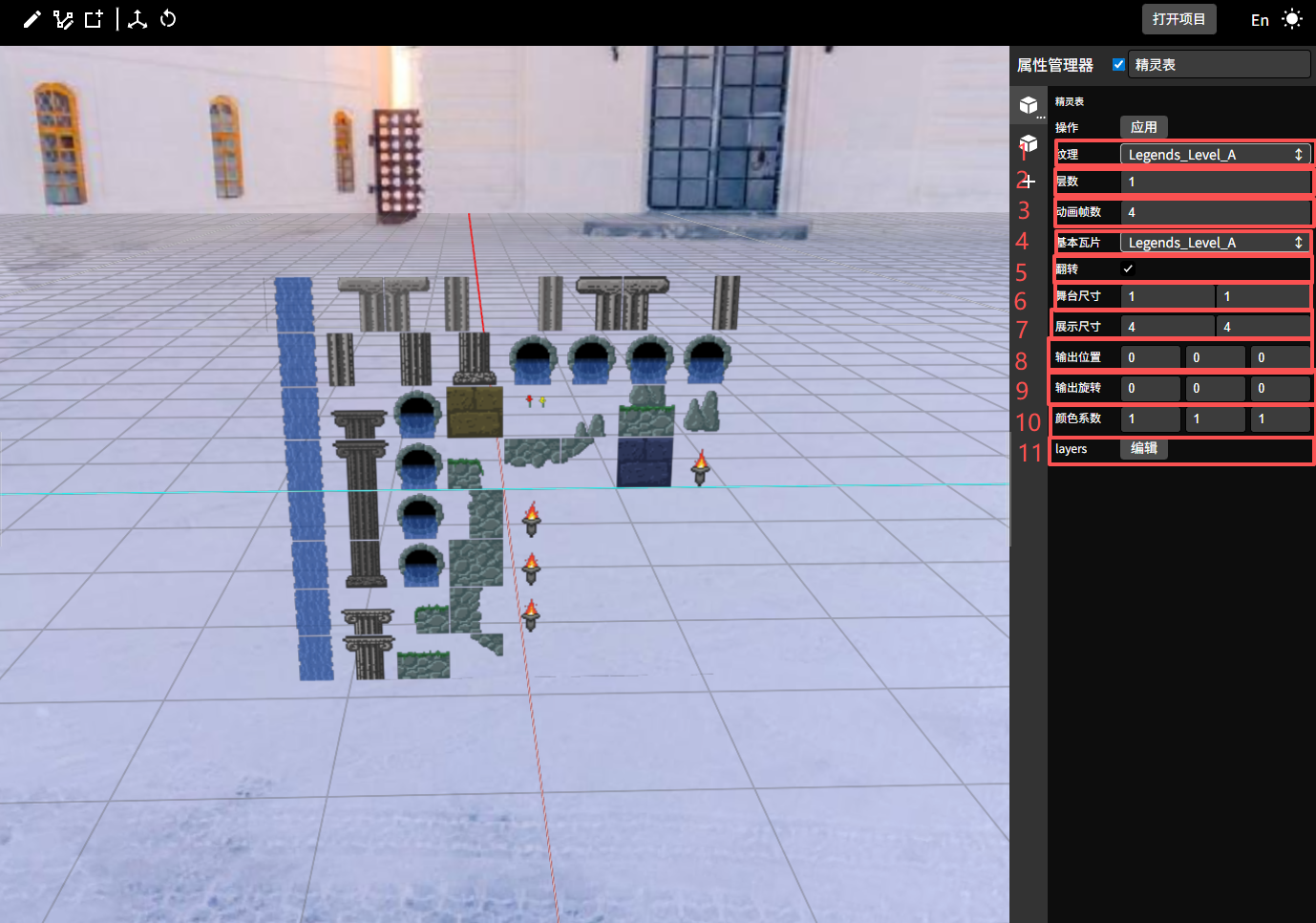Click the 输出旋转 Z value field
Viewport: 1316px width, 923px height.
[x=1280, y=388]
